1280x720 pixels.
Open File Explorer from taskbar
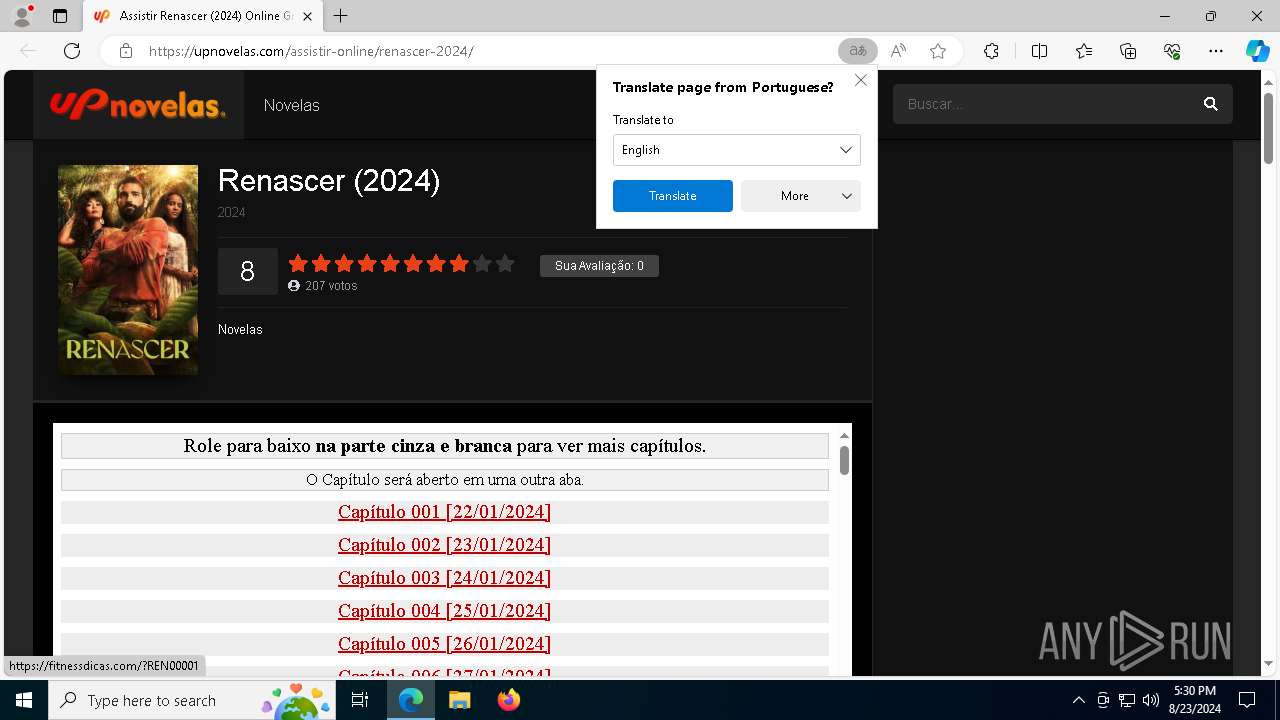click(459, 700)
